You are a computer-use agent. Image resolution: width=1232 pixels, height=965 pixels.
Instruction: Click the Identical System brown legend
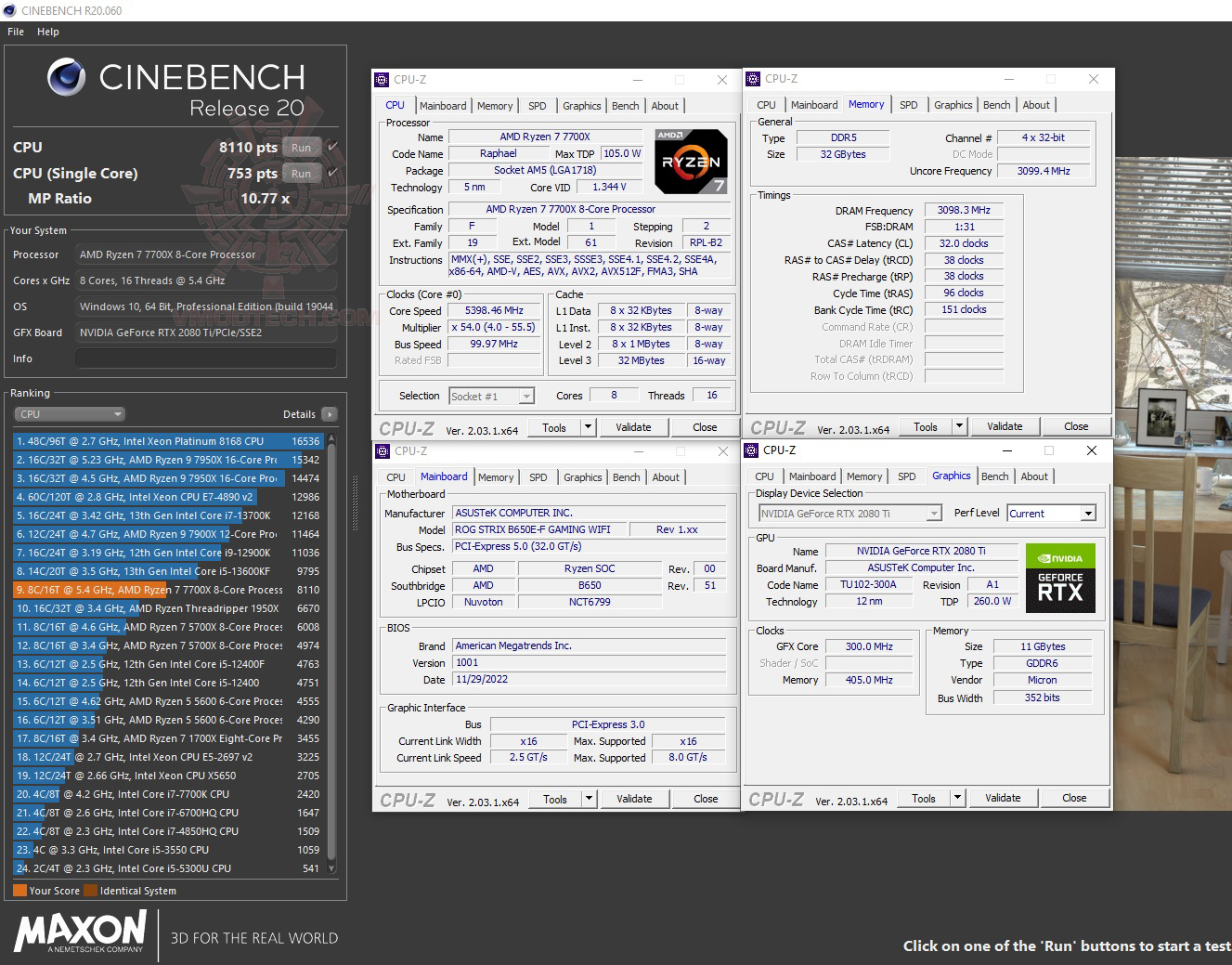[x=130, y=891]
